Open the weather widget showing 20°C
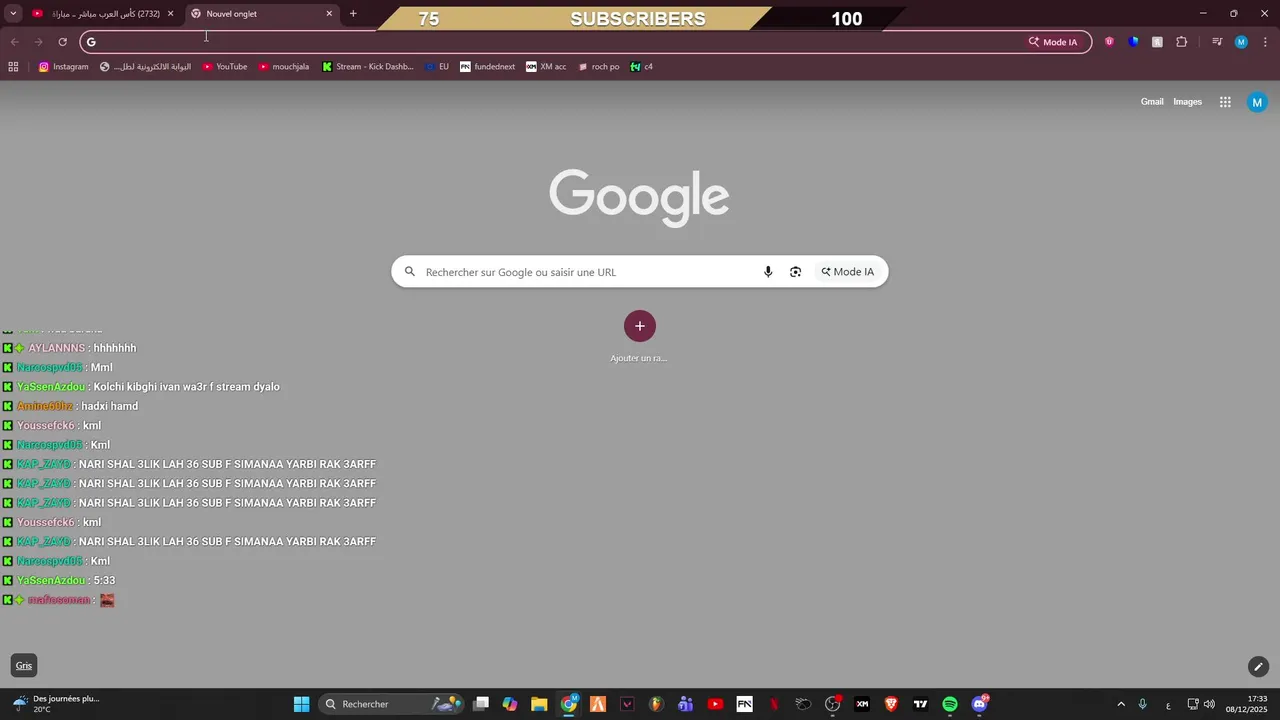The width and height of the screenshot is (1280, 720). click(56, 704)
